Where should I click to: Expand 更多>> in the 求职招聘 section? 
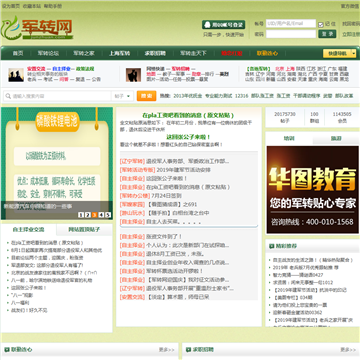(348, 349)
